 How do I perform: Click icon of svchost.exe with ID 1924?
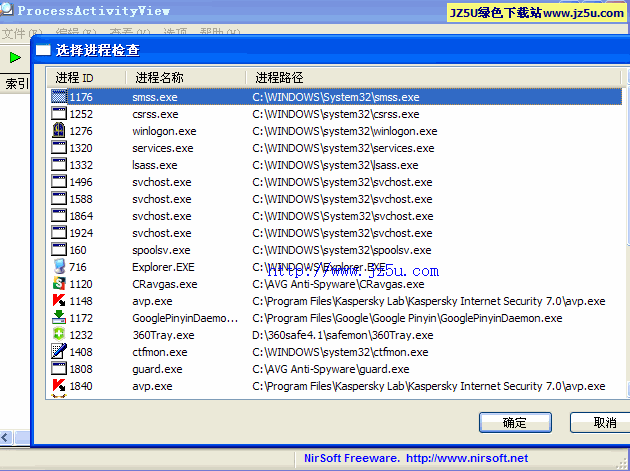[59, 233]
